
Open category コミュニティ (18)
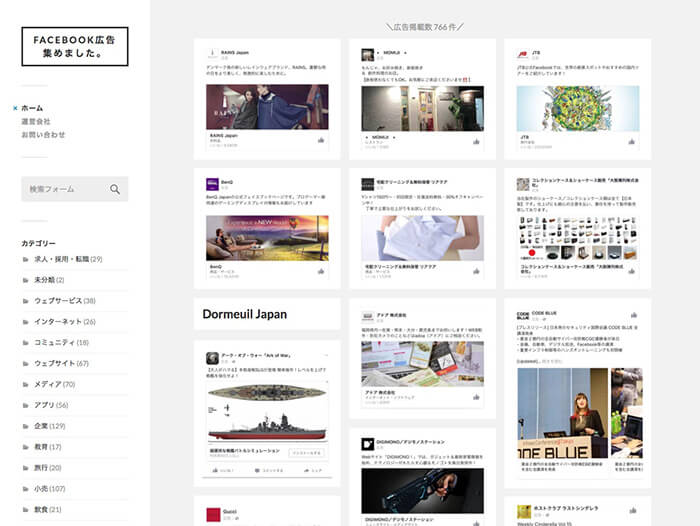[x=62, y=342]
